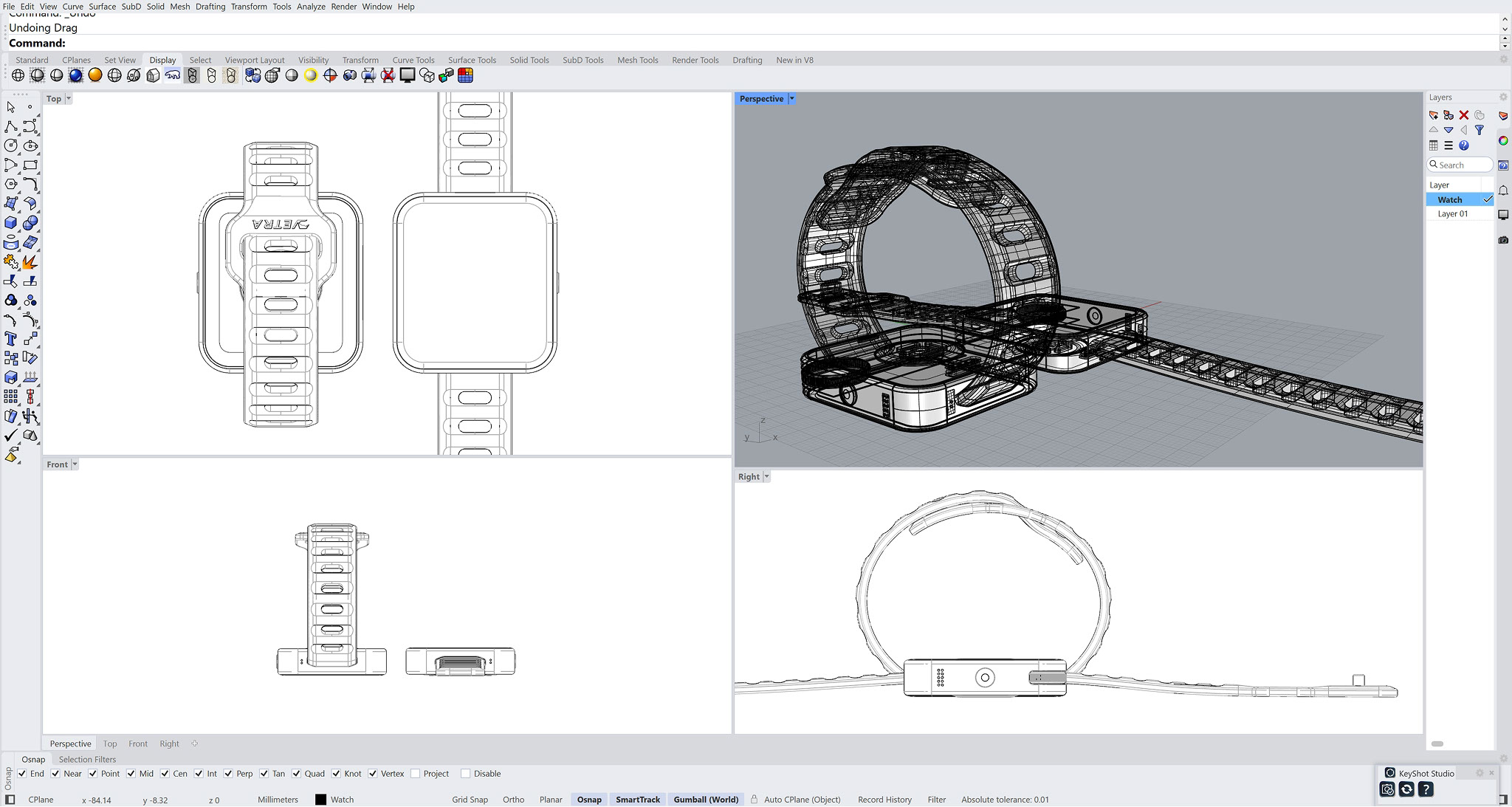Screen dimensions: 1512x807
Task: Toggle Grid Snap in the status bar
Action: [470, 800]
